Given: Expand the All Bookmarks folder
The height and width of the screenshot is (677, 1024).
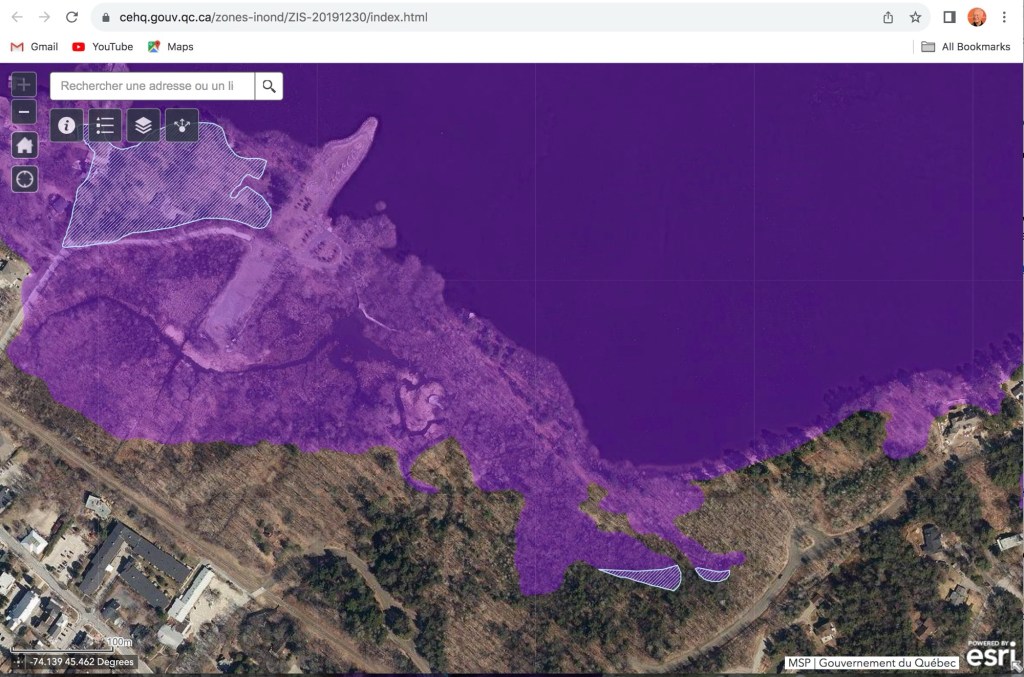Looking at the screenshot, I should (x=965, y=47).
